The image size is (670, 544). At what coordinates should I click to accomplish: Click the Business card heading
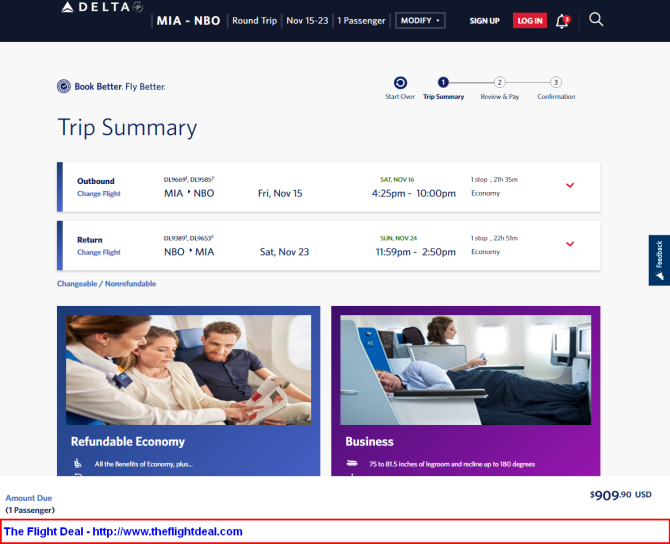[x=369, y=441]
